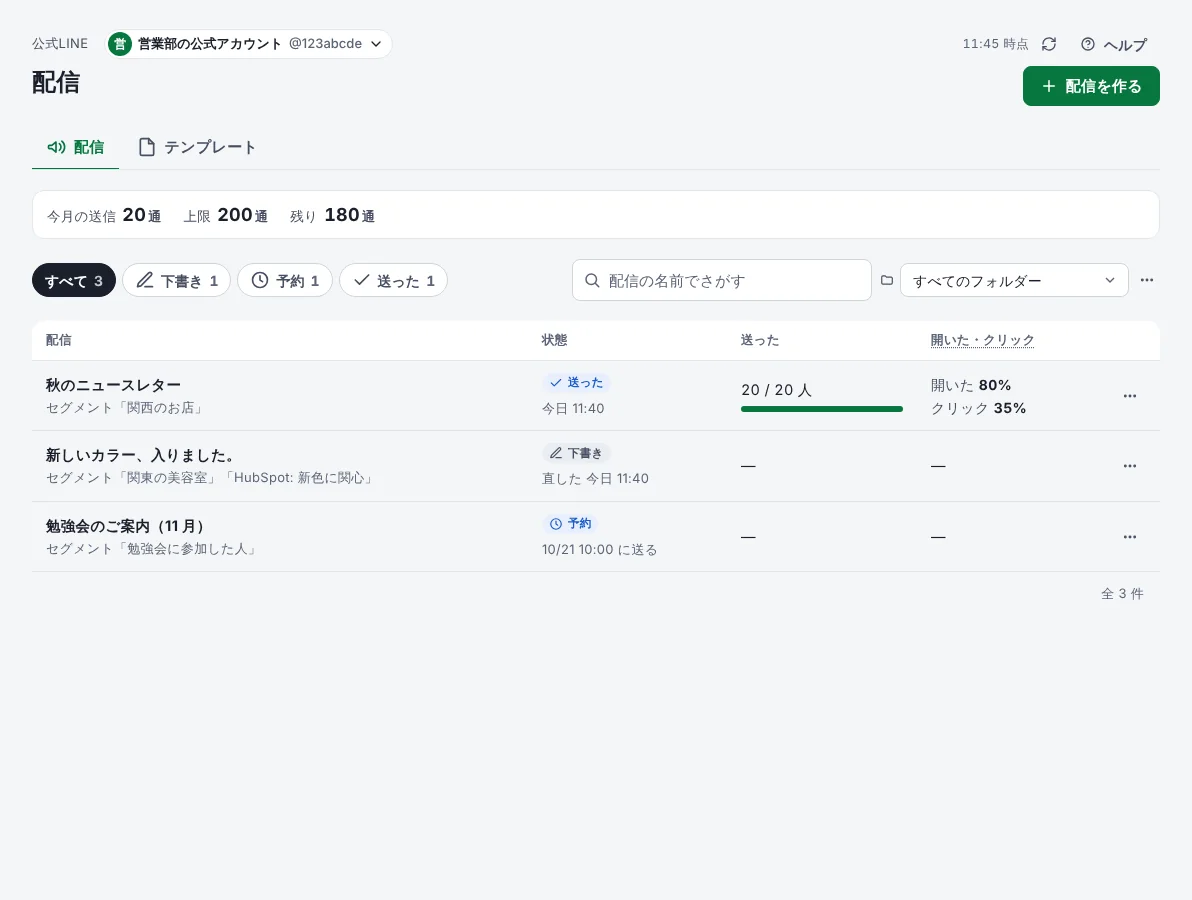Open the ヘルプ help link
Image resolution: width=1192 pixels, height=900 pixels.
click(1114, 44)
